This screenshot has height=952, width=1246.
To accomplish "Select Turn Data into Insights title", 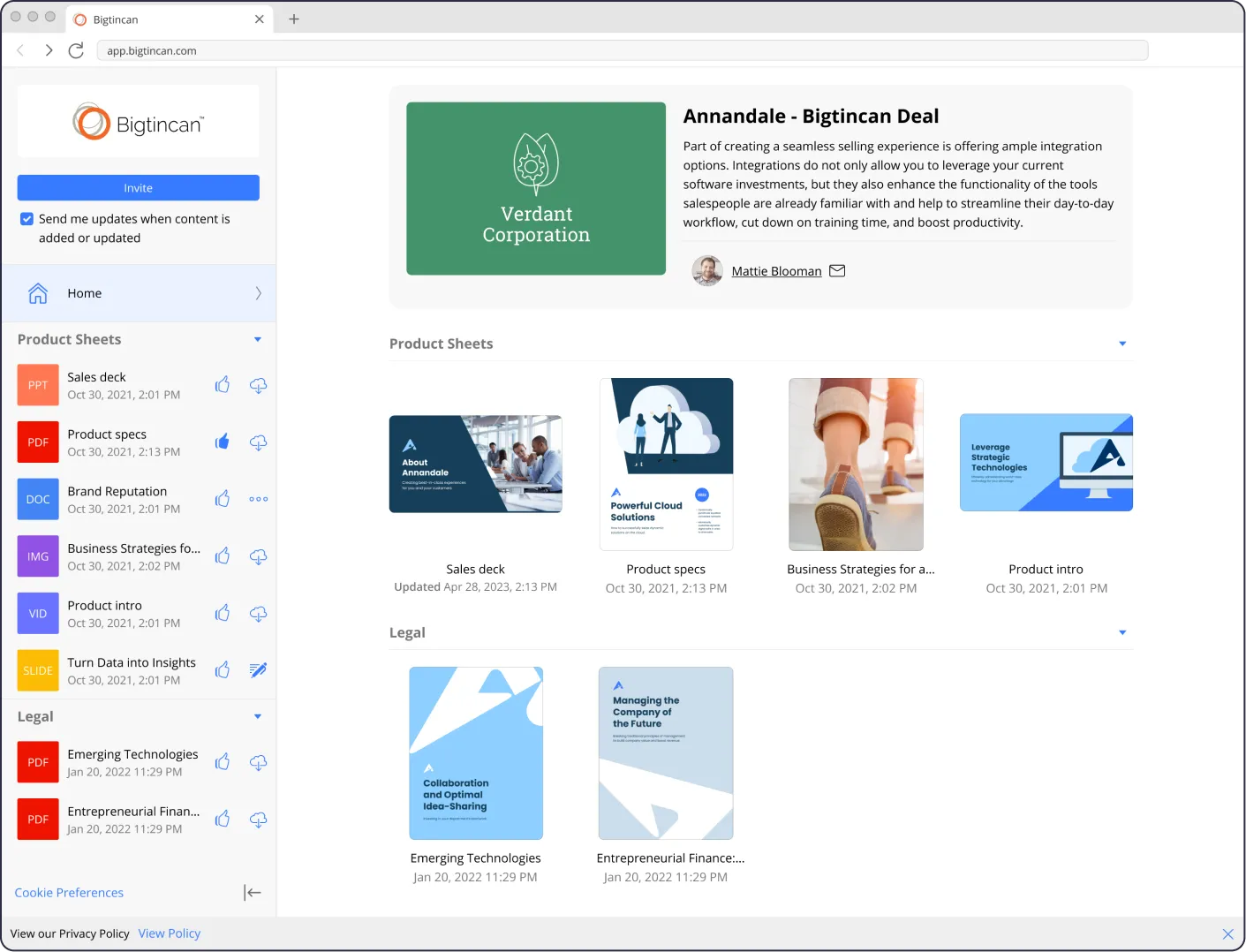I will point(132,662).
